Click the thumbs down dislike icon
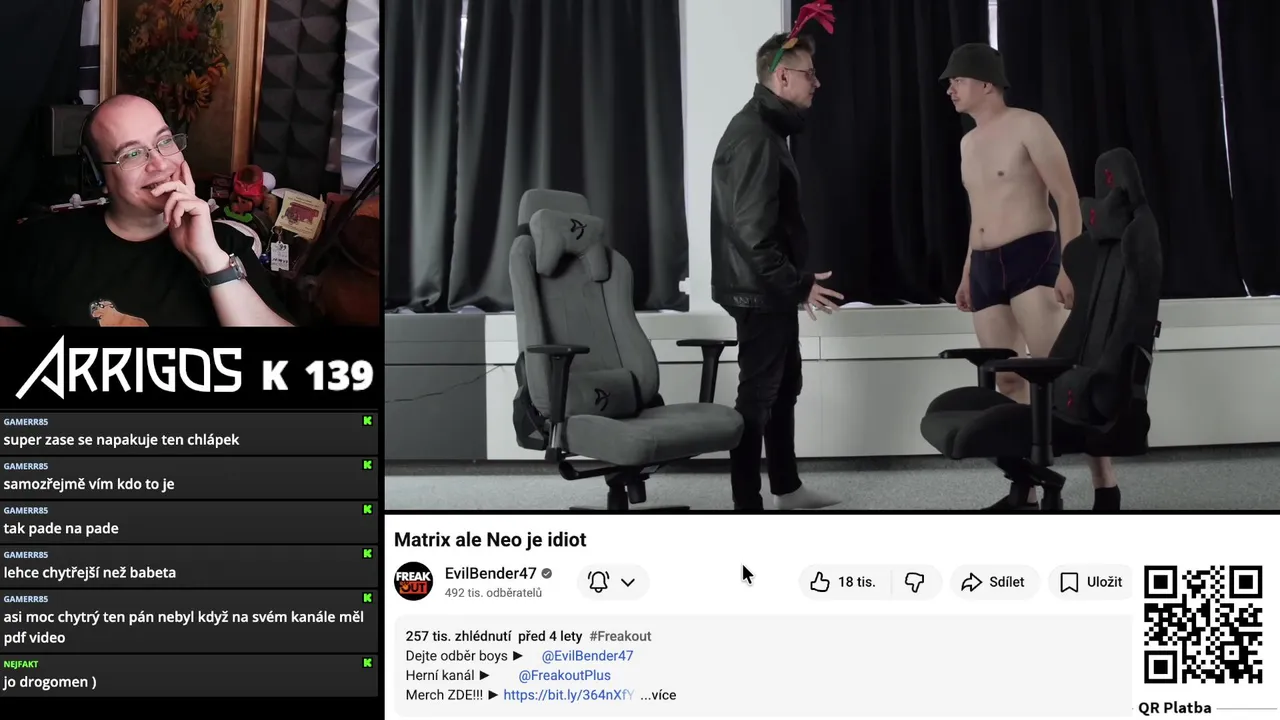 click(914, 582)
